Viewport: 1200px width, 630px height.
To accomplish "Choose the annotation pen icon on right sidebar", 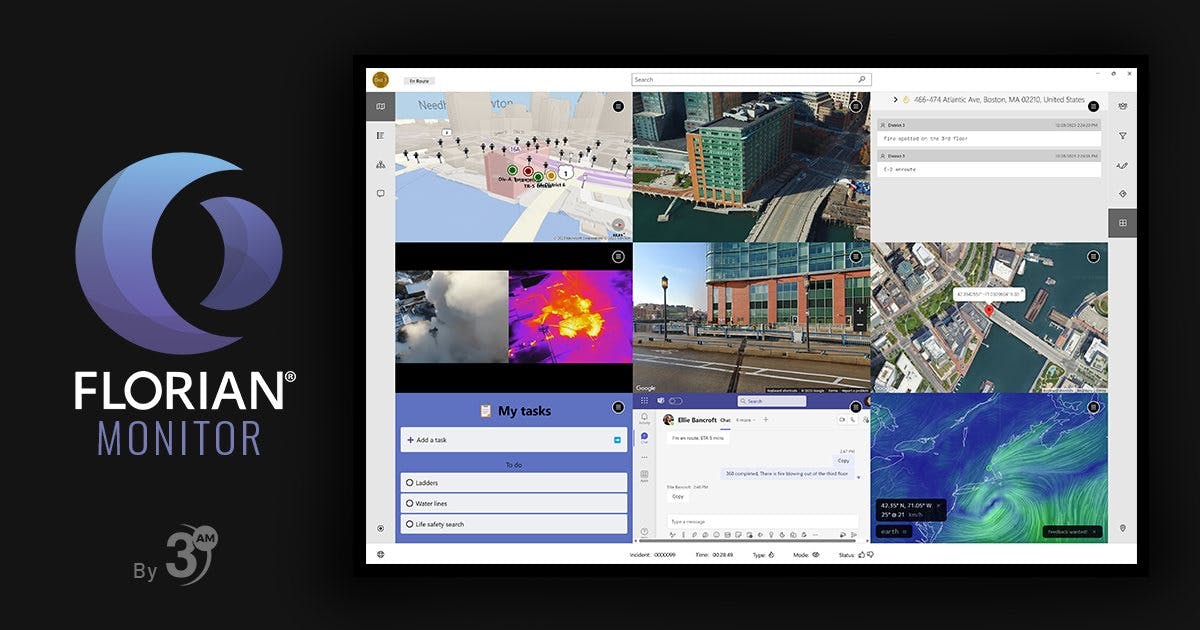I will (x=1122, y=166).
